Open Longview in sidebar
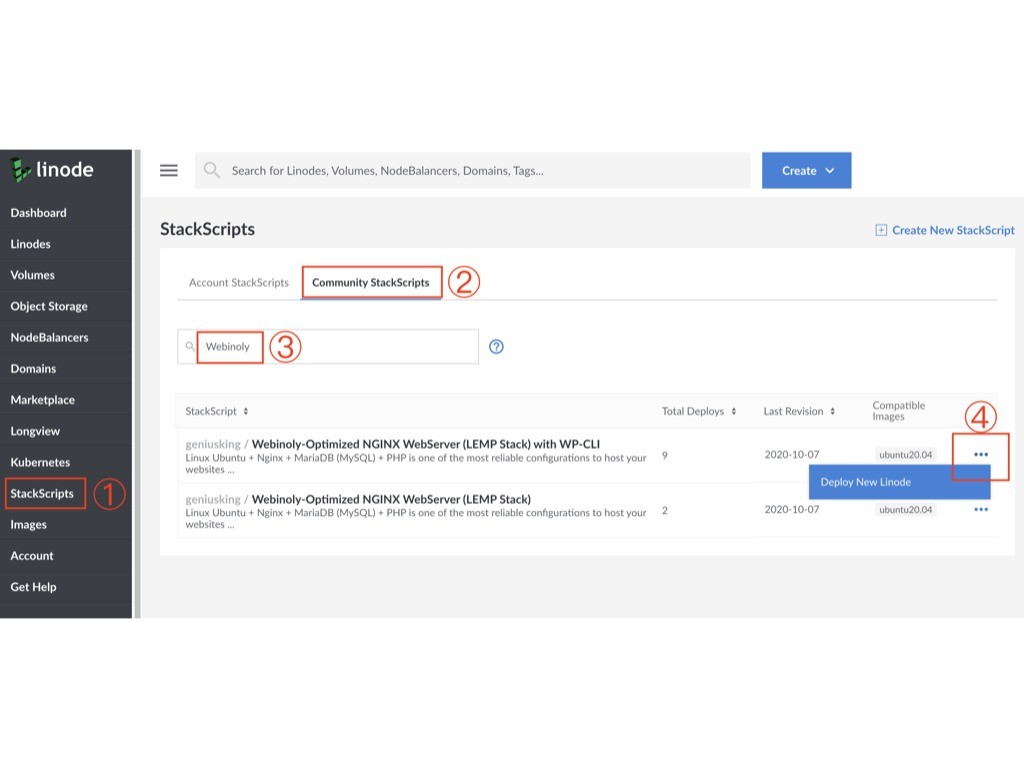Image resolution: width=1024 pixels, height=768 pixels. (x=35, y=431)
